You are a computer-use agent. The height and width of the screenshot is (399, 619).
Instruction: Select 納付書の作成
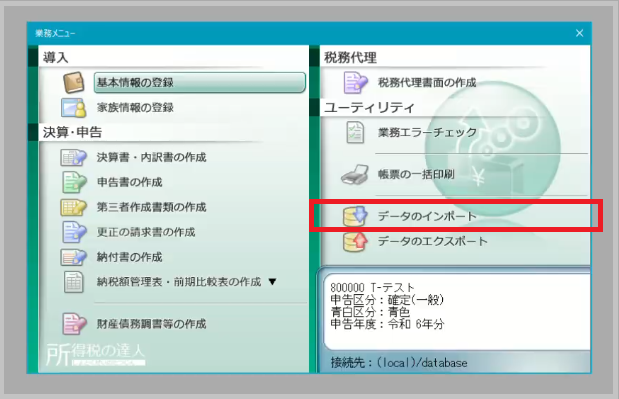pos(129,257)
